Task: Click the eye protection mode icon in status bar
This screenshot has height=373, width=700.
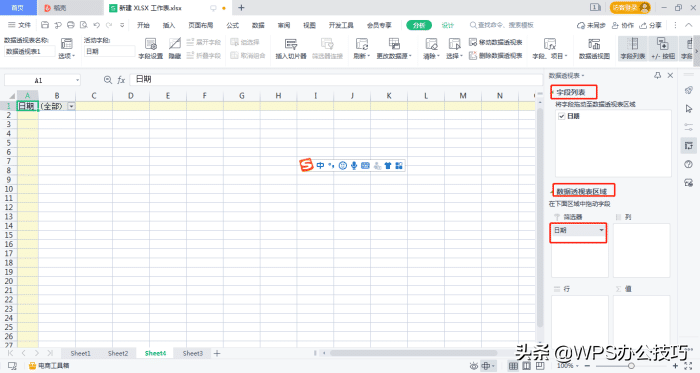Action: tap(474, 366)
